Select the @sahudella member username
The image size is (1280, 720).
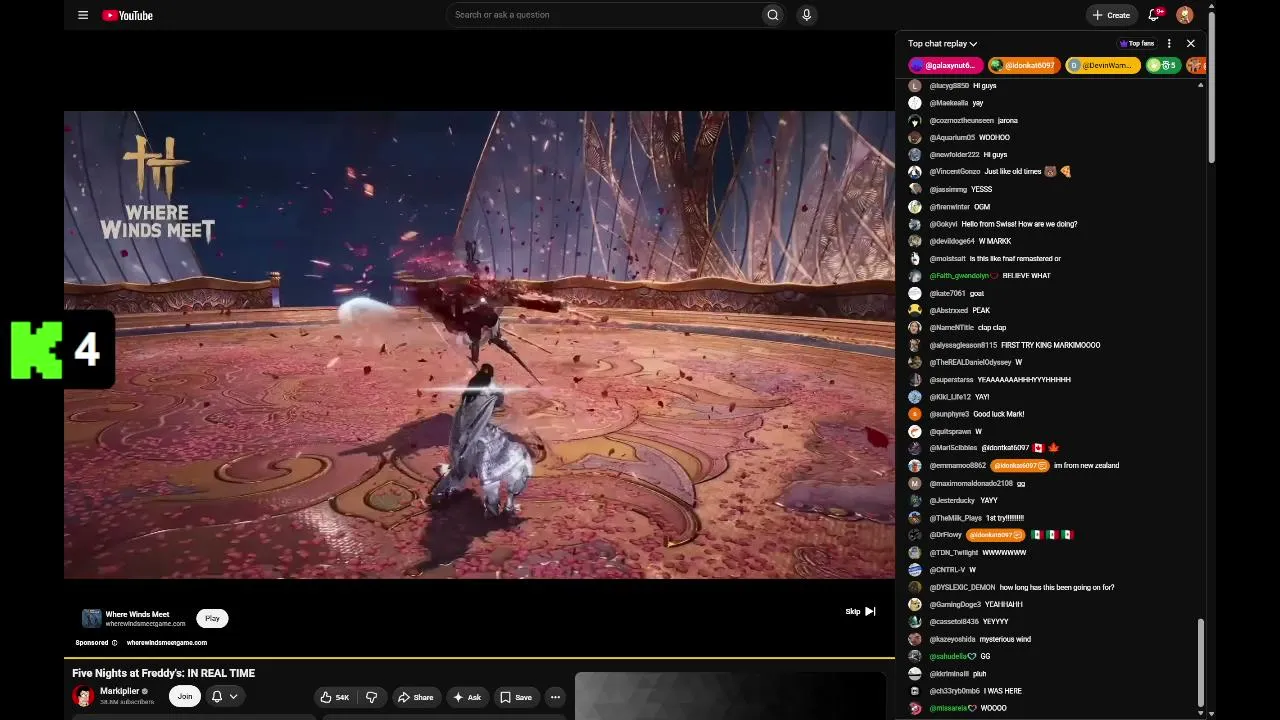(x=948, y=656)
